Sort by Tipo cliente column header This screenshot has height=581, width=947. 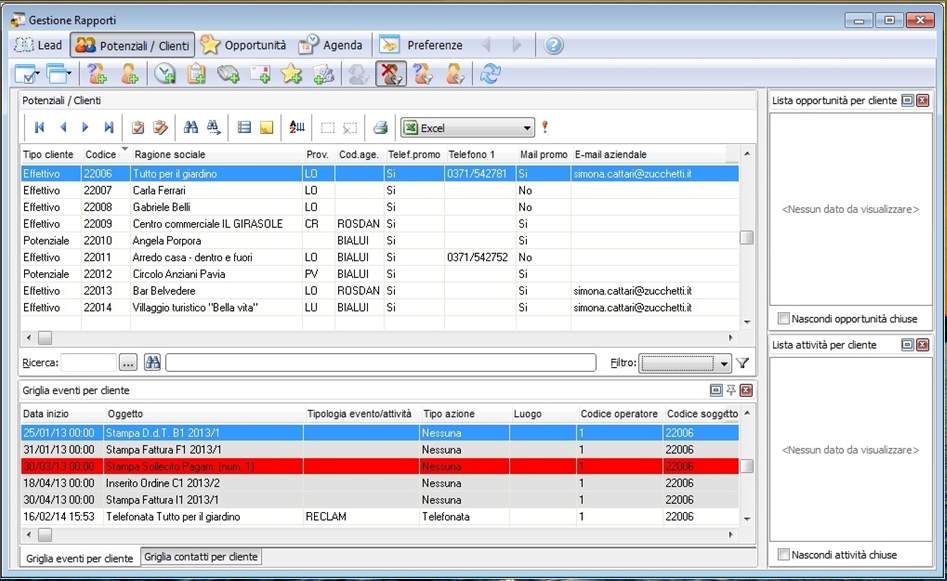click(48, 155)
